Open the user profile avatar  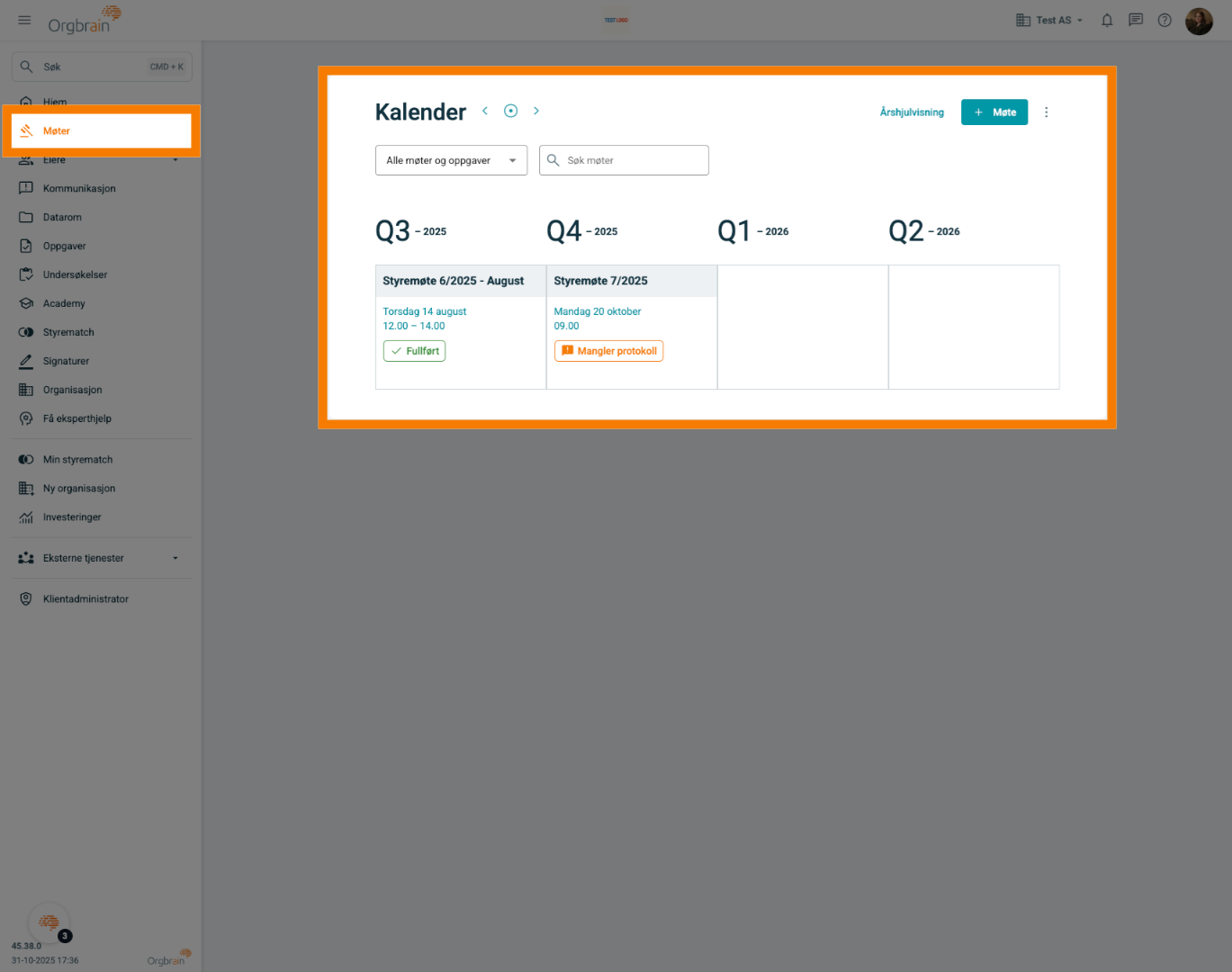tap(1199, 21)
